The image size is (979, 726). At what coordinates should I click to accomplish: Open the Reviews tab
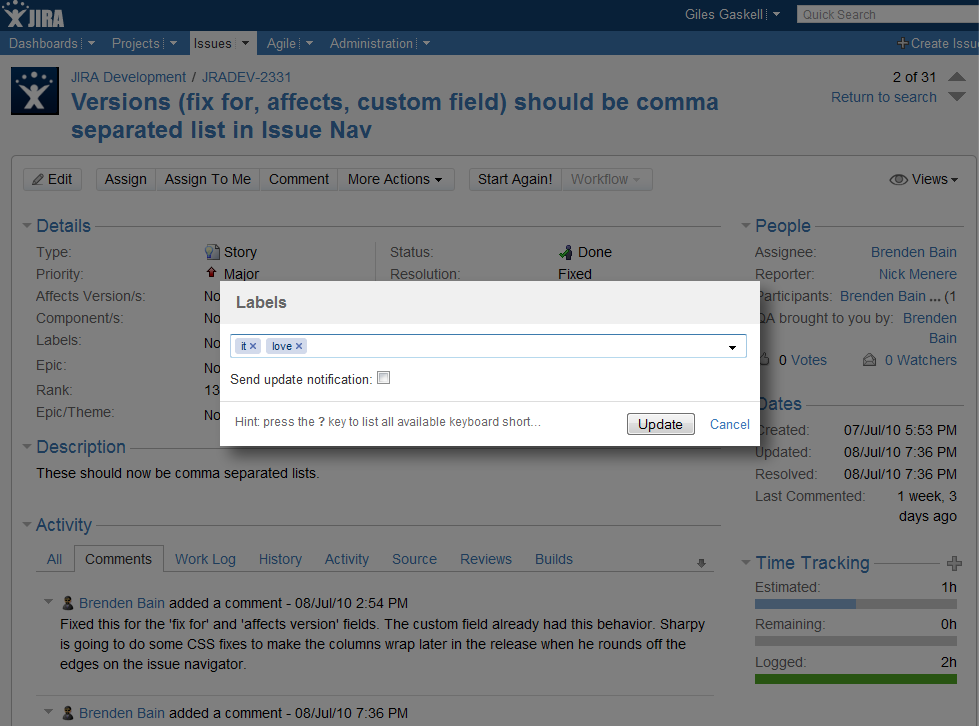(x=486, y=559)
